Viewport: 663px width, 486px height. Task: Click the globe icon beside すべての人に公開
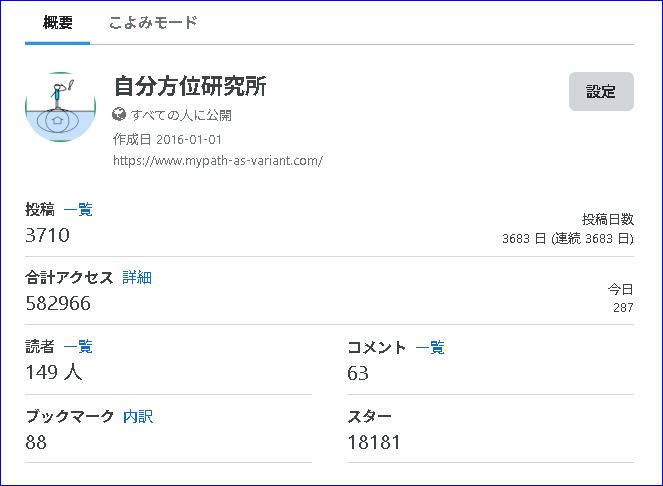coord(119,114)
